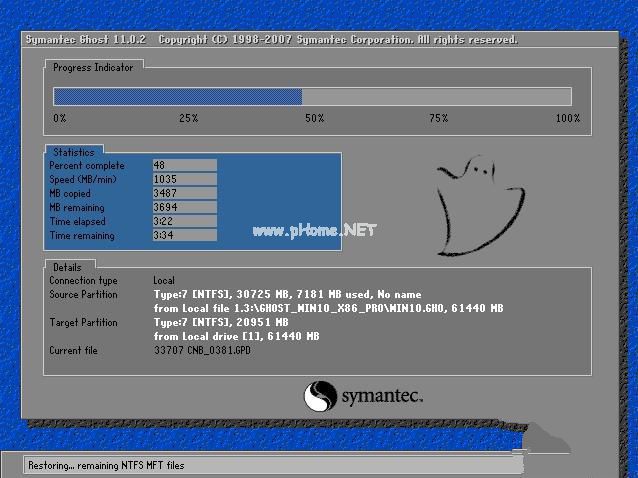This screenshot has height=478, width=638.
Task: Click the progress bar's filled blue portion
Action: click(178, 97)
